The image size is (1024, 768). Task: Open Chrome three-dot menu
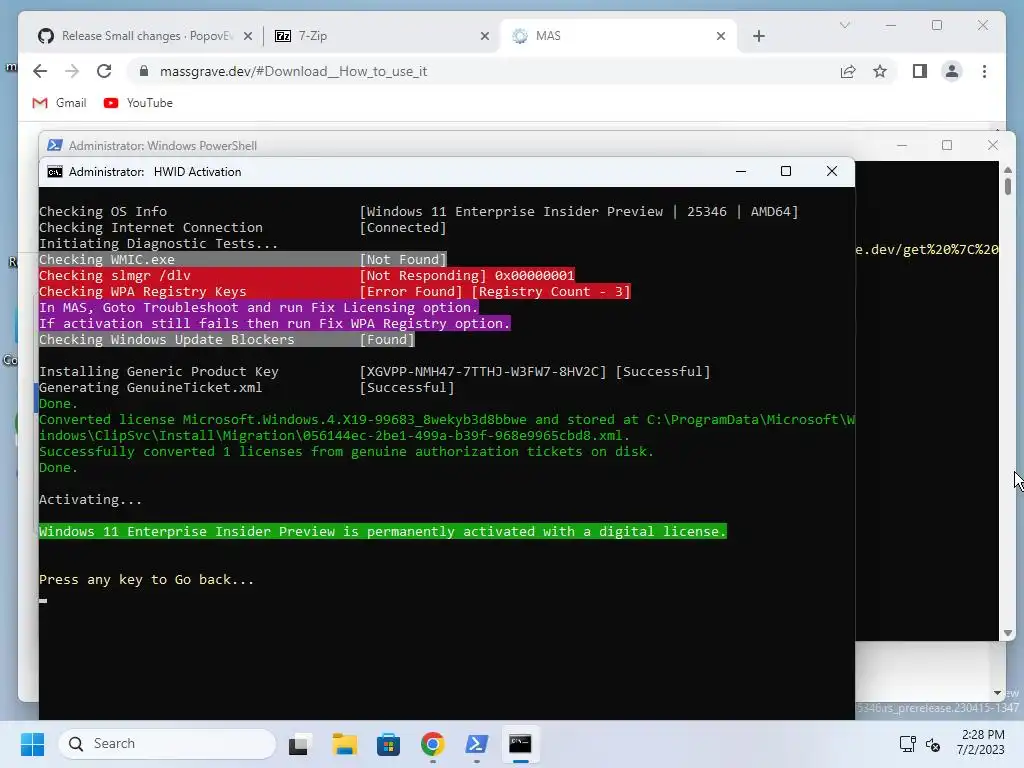pos(984,71)
